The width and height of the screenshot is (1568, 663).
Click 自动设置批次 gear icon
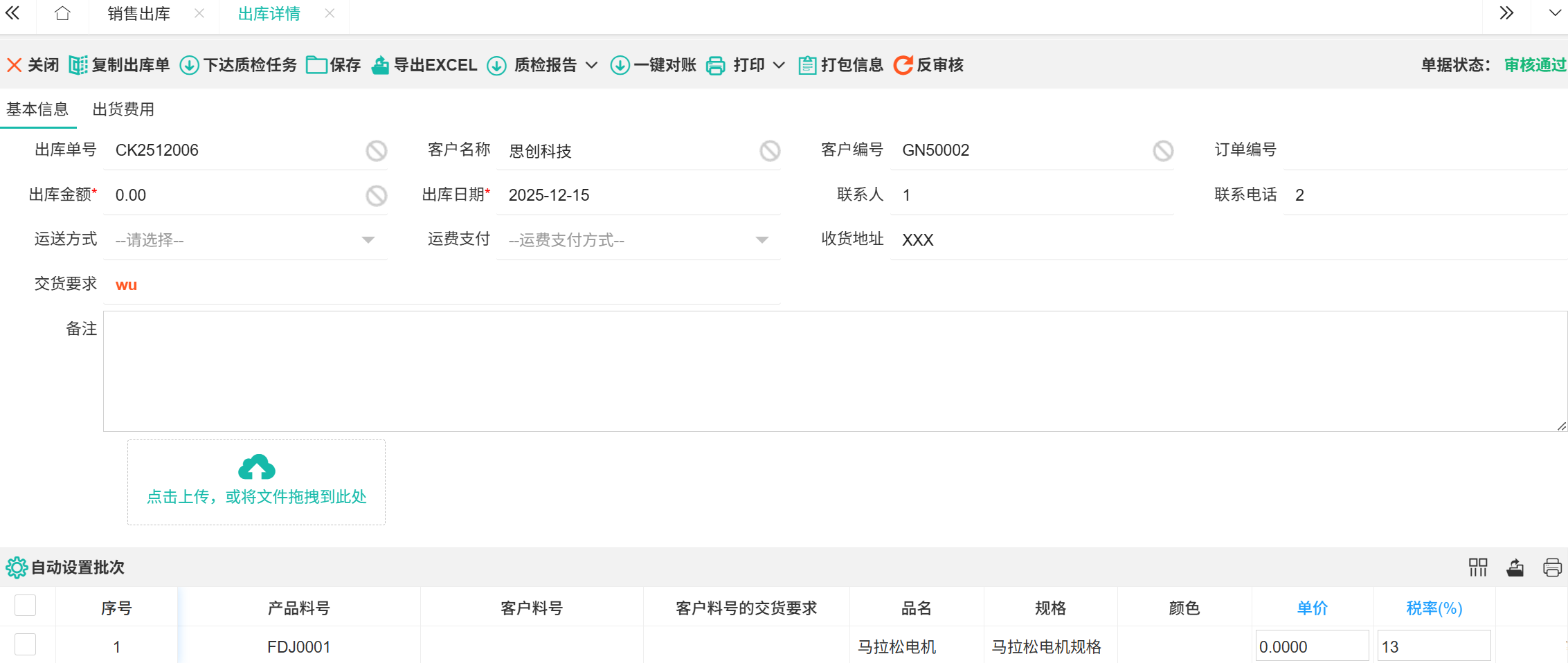tap(16, 567)
